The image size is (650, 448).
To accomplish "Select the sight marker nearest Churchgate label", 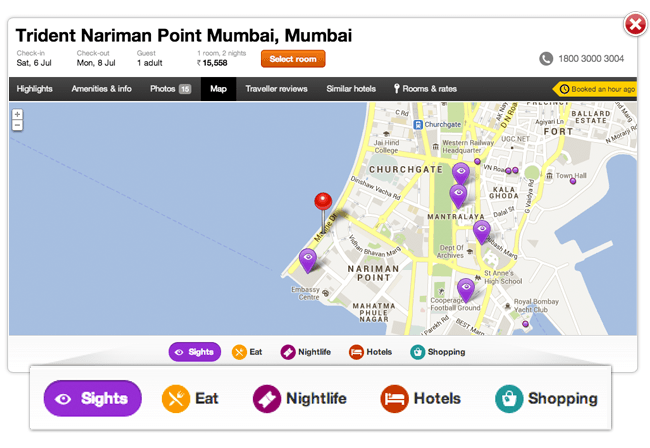I will coord(461,173).
